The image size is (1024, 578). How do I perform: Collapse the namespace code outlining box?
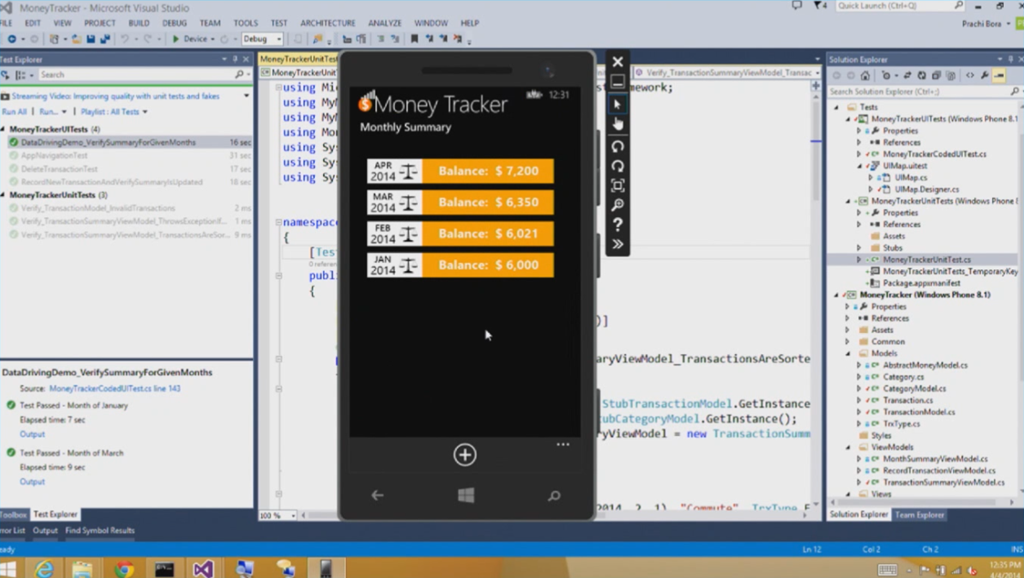click(x=279, y=222)
